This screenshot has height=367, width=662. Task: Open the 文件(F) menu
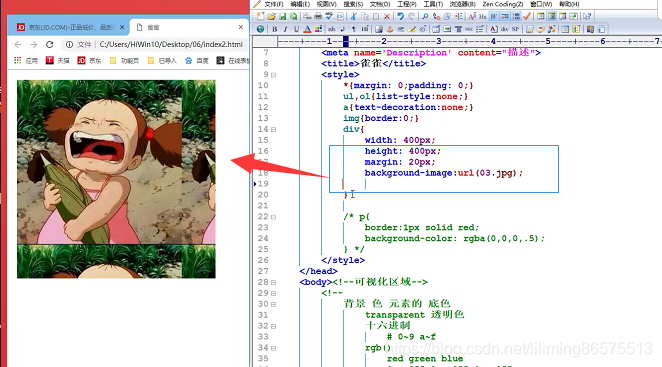274,4
